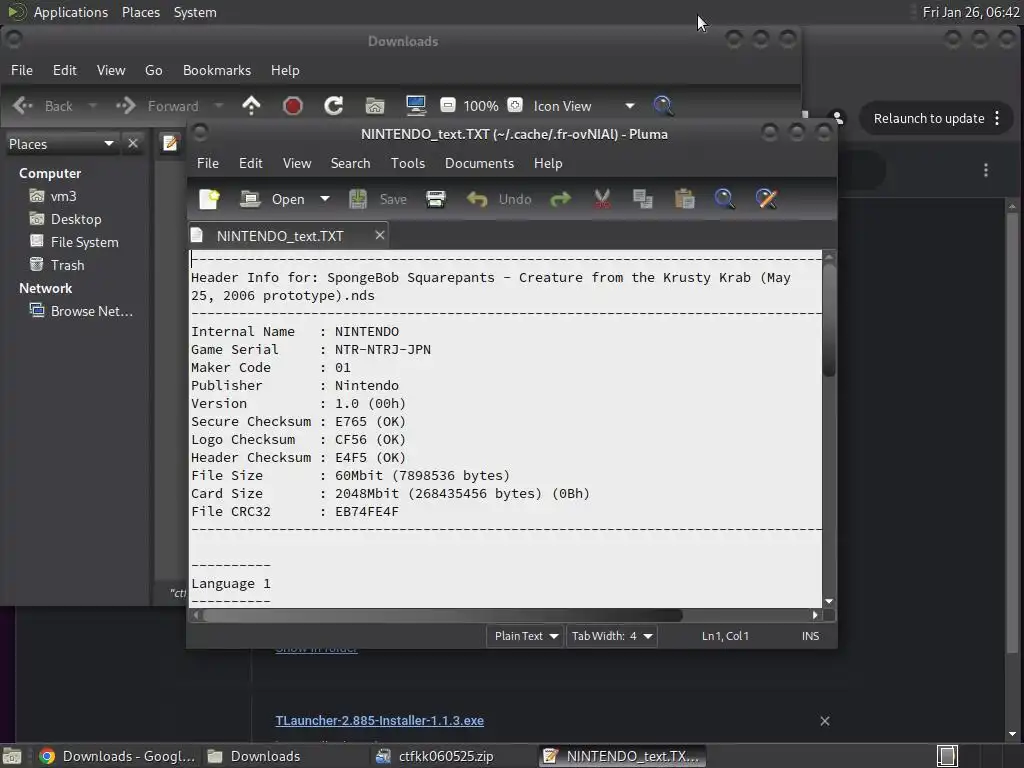Create a new document in Pluma

click(210, 199)
